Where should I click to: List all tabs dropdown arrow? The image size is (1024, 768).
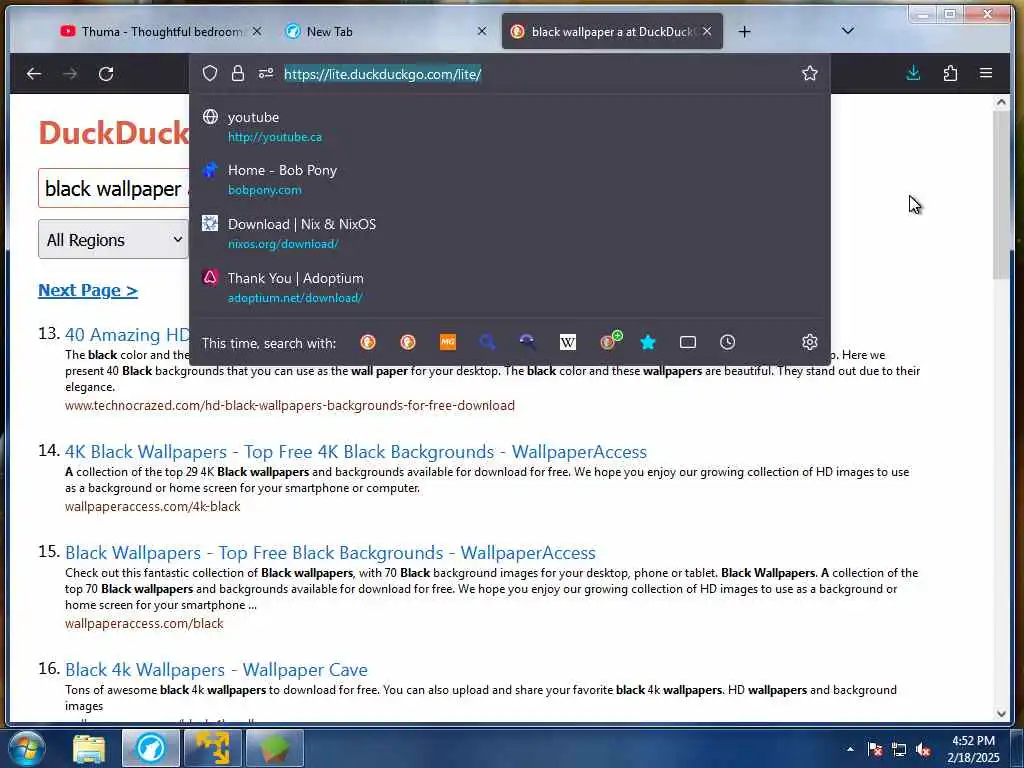848,31
